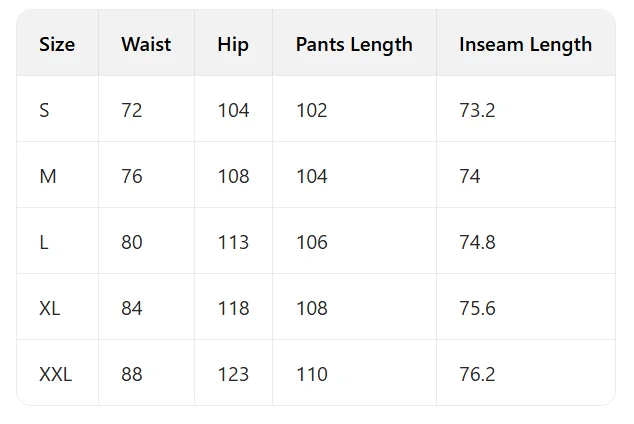634x424 pixels.
Task: Click hip value 123
Action: pos(233,374)
